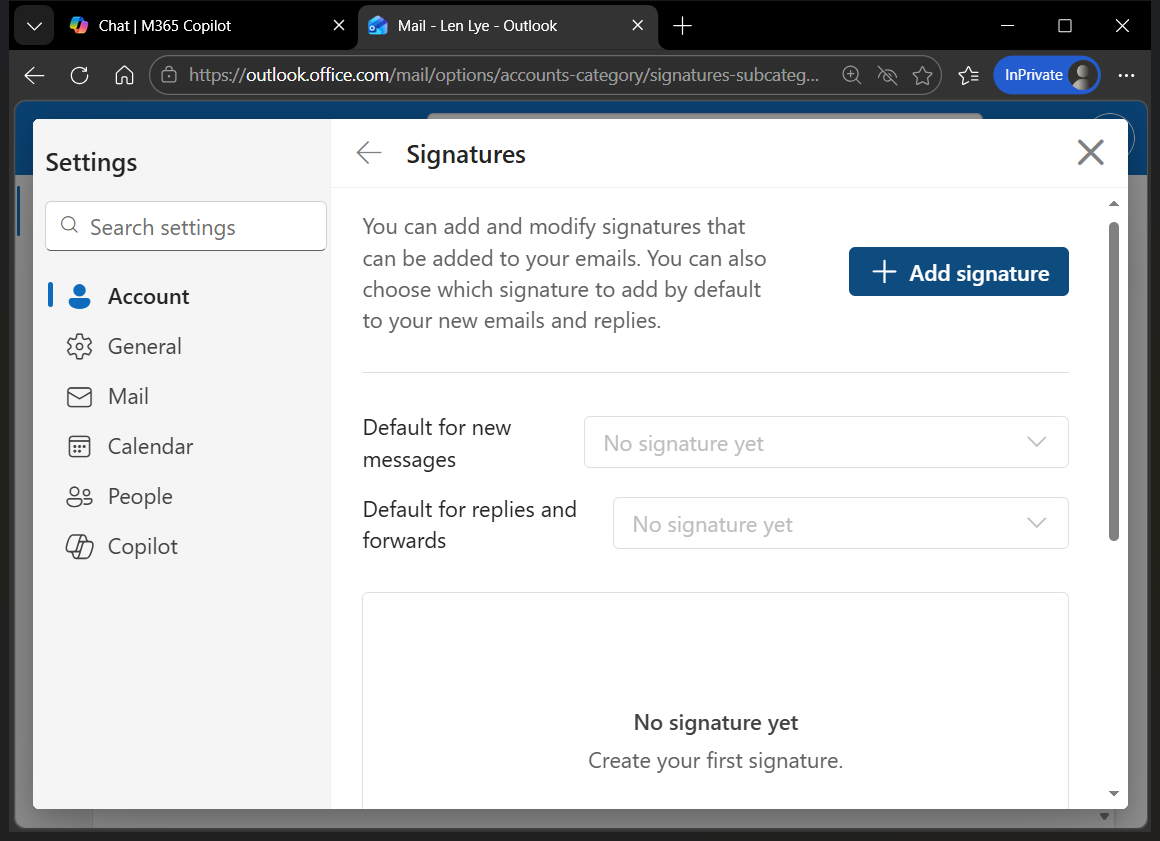
Task: Switch to the 'Mail - Len Lye - Outlook' tab
Action: coord(490,25)
